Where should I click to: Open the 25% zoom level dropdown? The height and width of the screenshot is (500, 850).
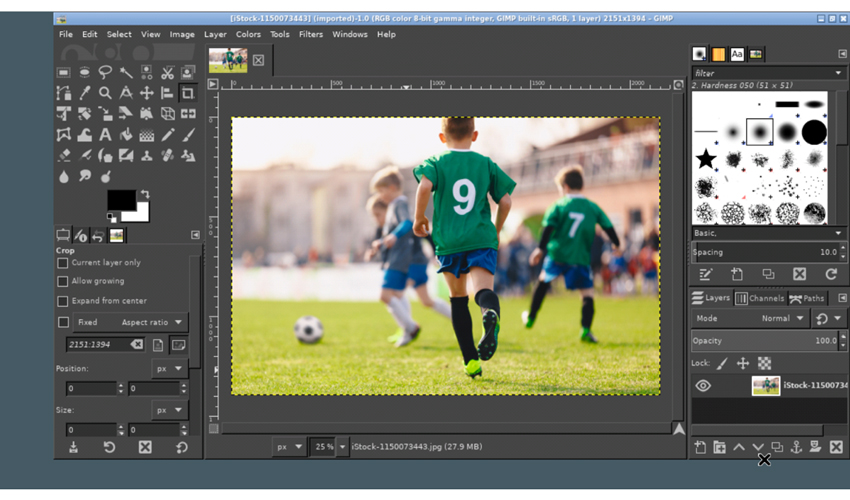coord(343,447)
